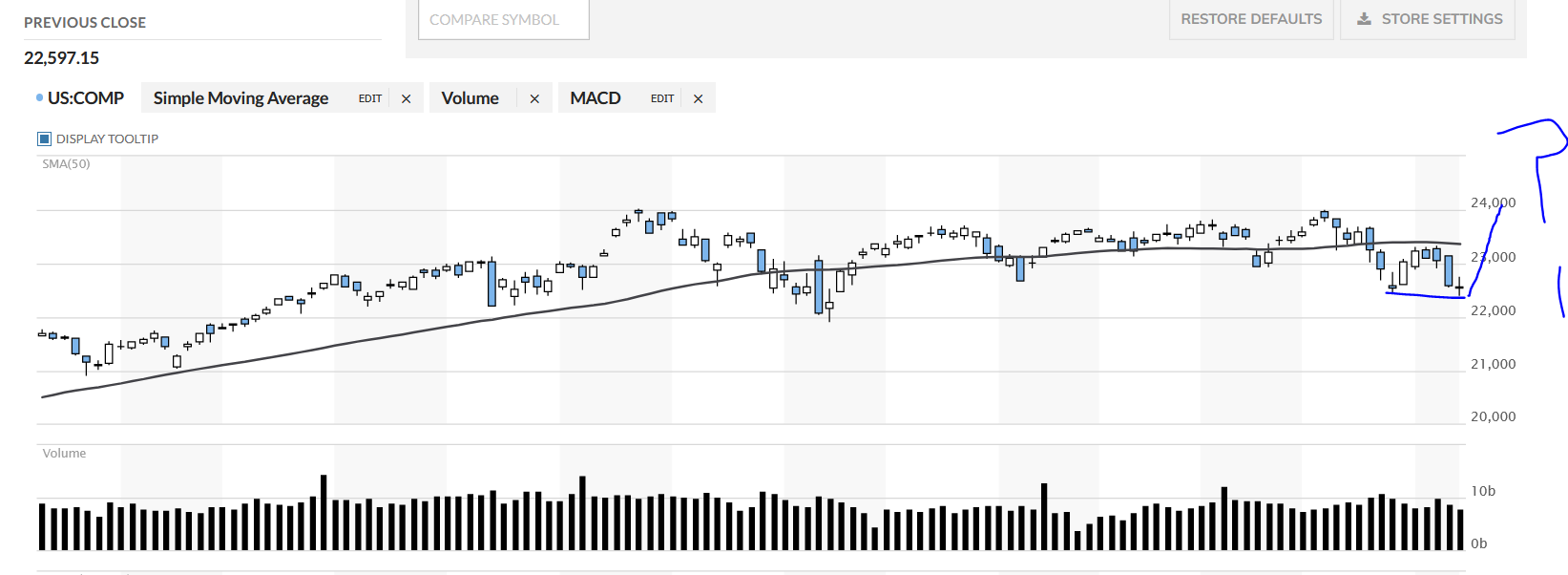Click the 10b volume axis label
This screenshot has height=575, width=1568.
[1483, 491]
